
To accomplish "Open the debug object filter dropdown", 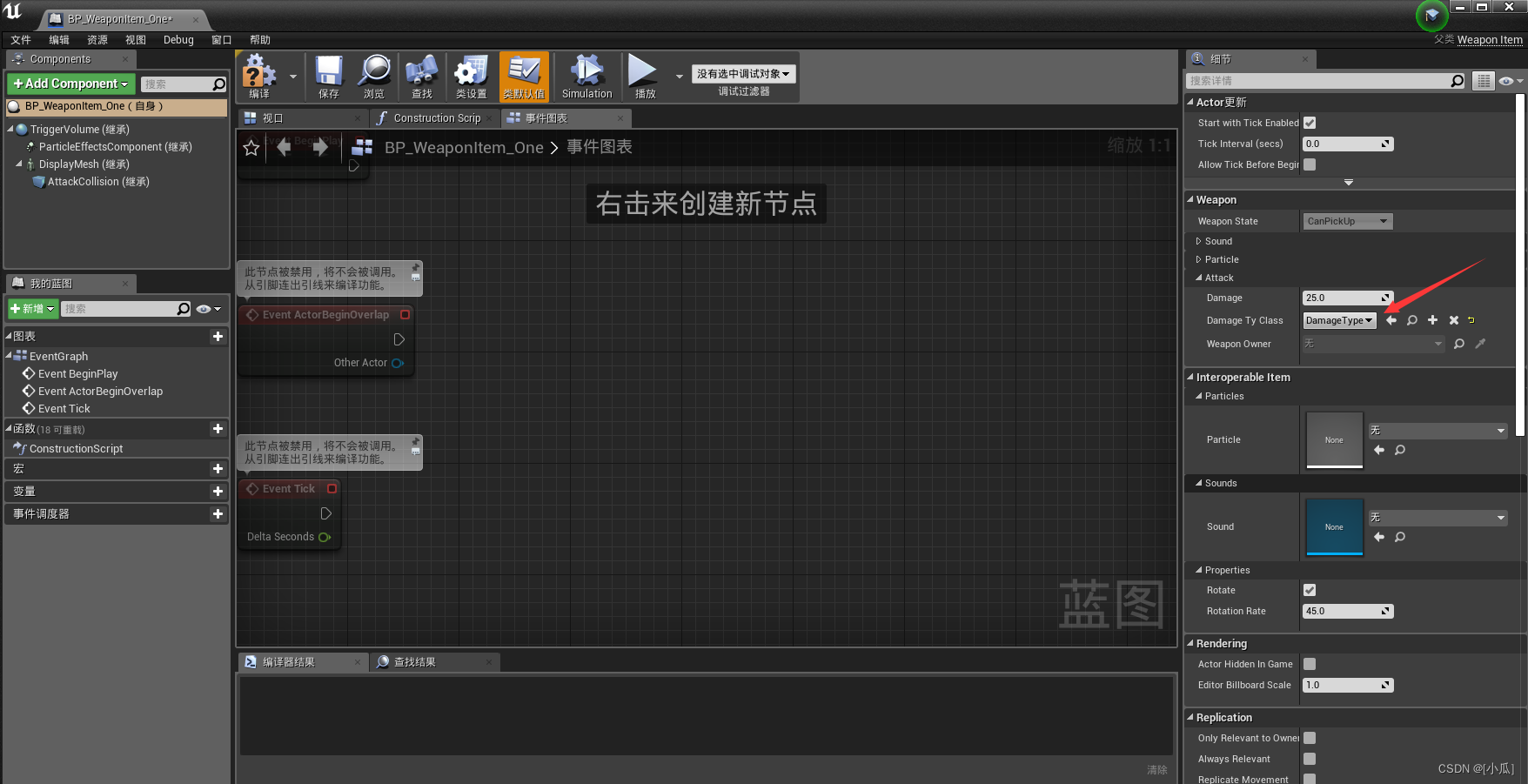I will coord(743,74).
